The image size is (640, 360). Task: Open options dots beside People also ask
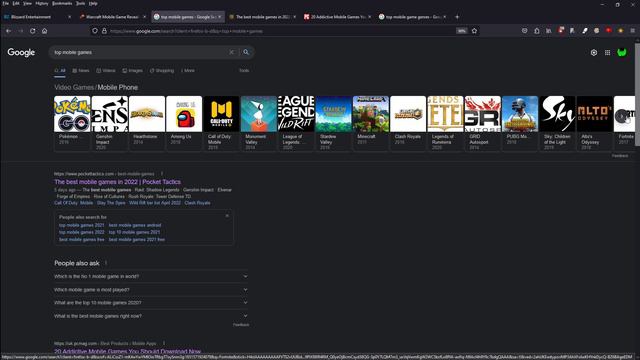106,263
